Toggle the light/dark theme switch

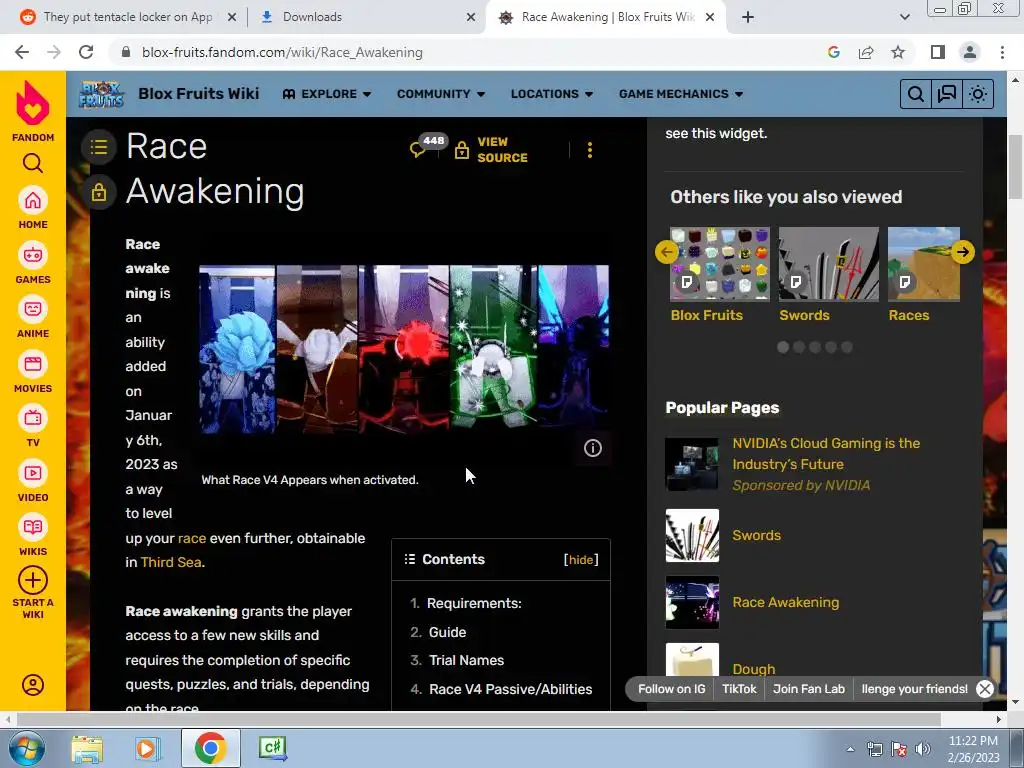click(x=978, y=94)
